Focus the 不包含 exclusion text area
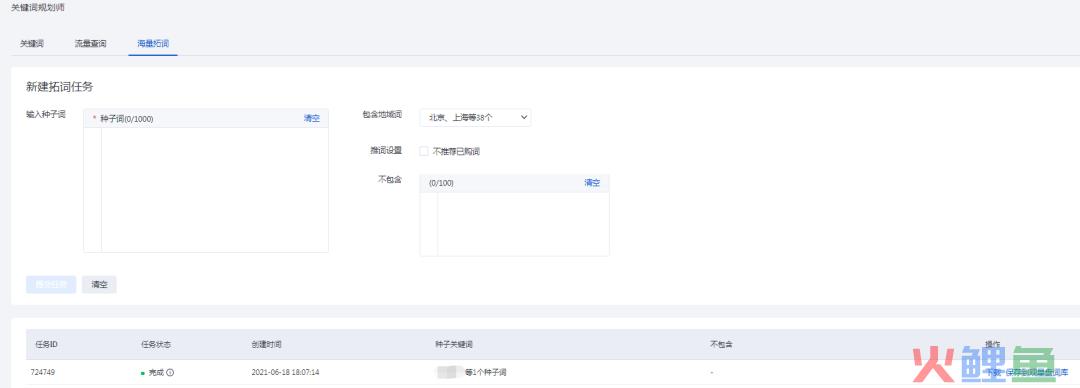 point(523,224)
